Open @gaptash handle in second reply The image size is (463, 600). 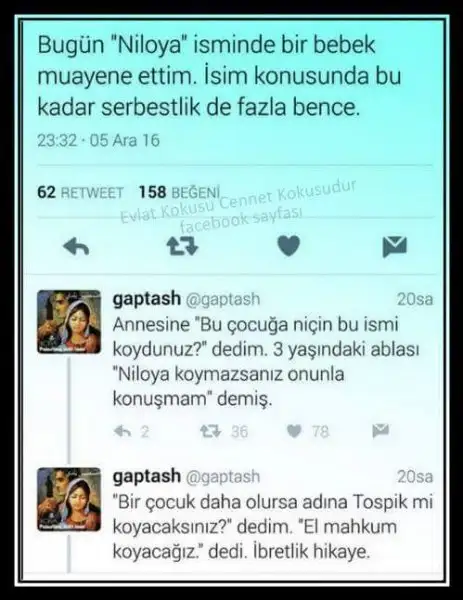[x=223, y=477]
